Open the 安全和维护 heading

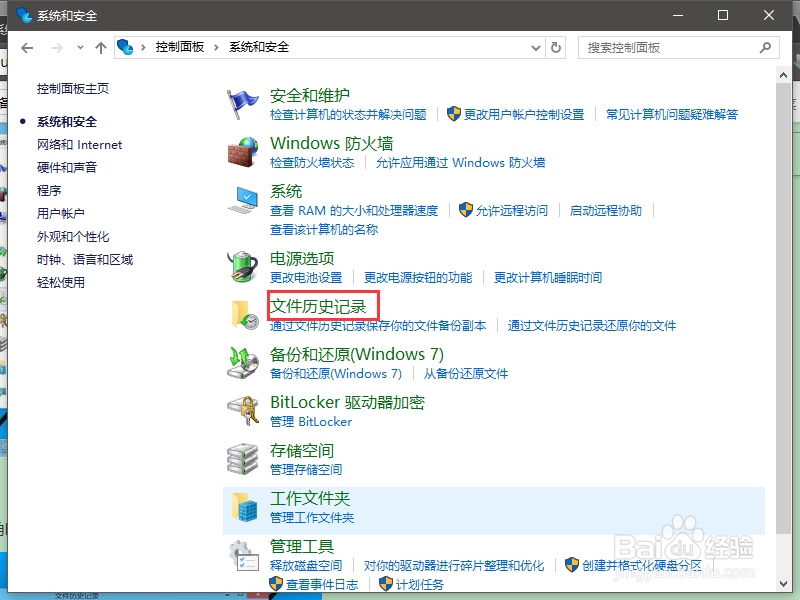coord(310,95)
